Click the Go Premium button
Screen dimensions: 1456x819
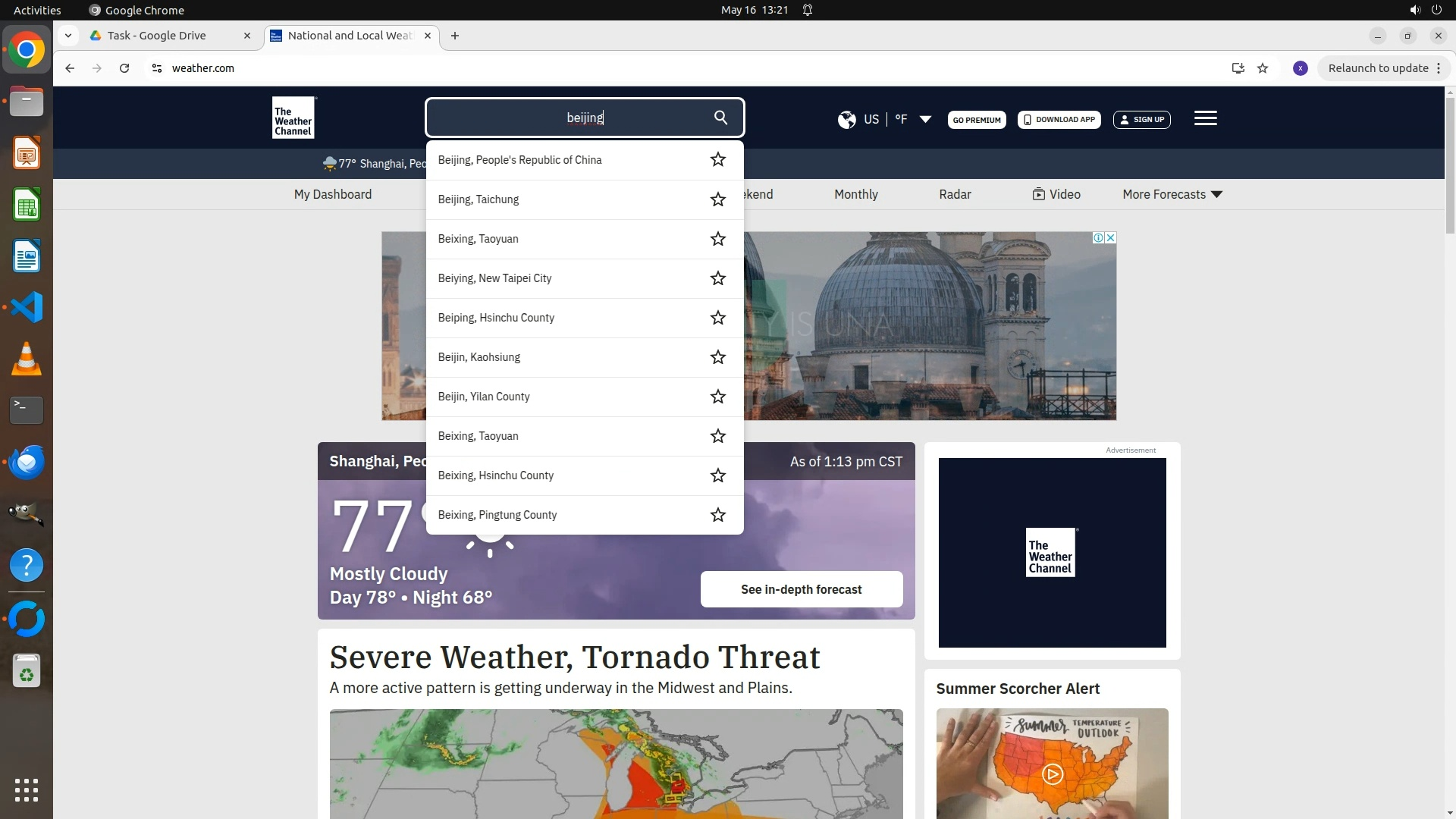pyautogui.click(x=976, y=120)
